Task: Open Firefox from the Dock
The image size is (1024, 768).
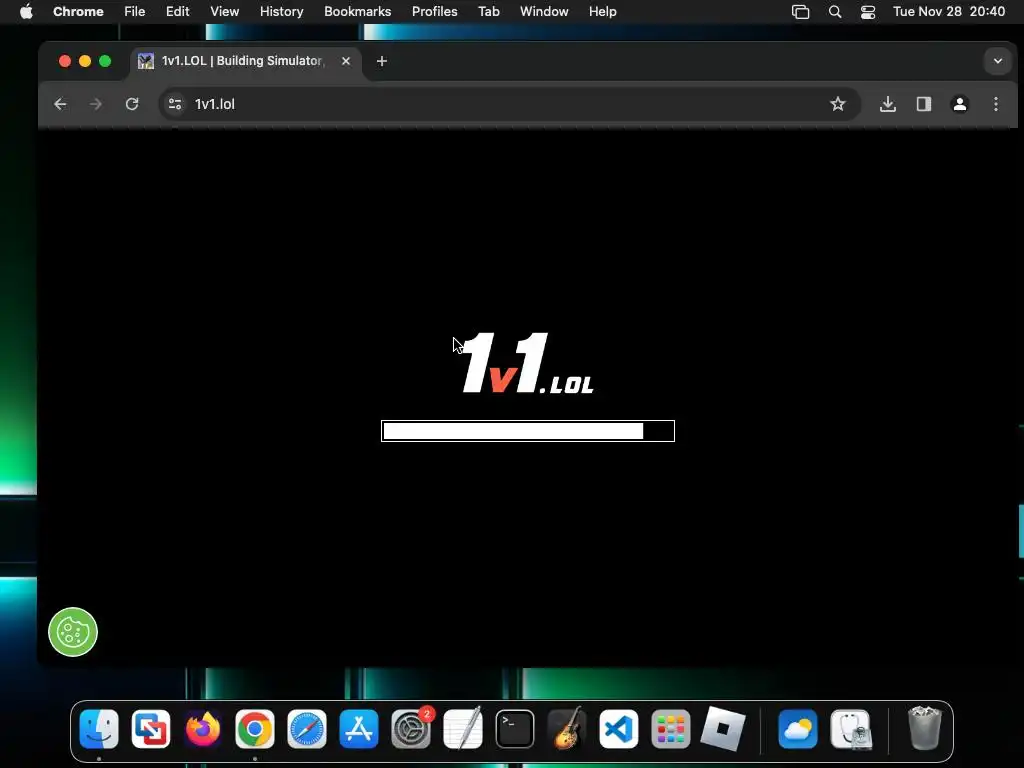Action: pyautogui.click(x=202, y=729)
